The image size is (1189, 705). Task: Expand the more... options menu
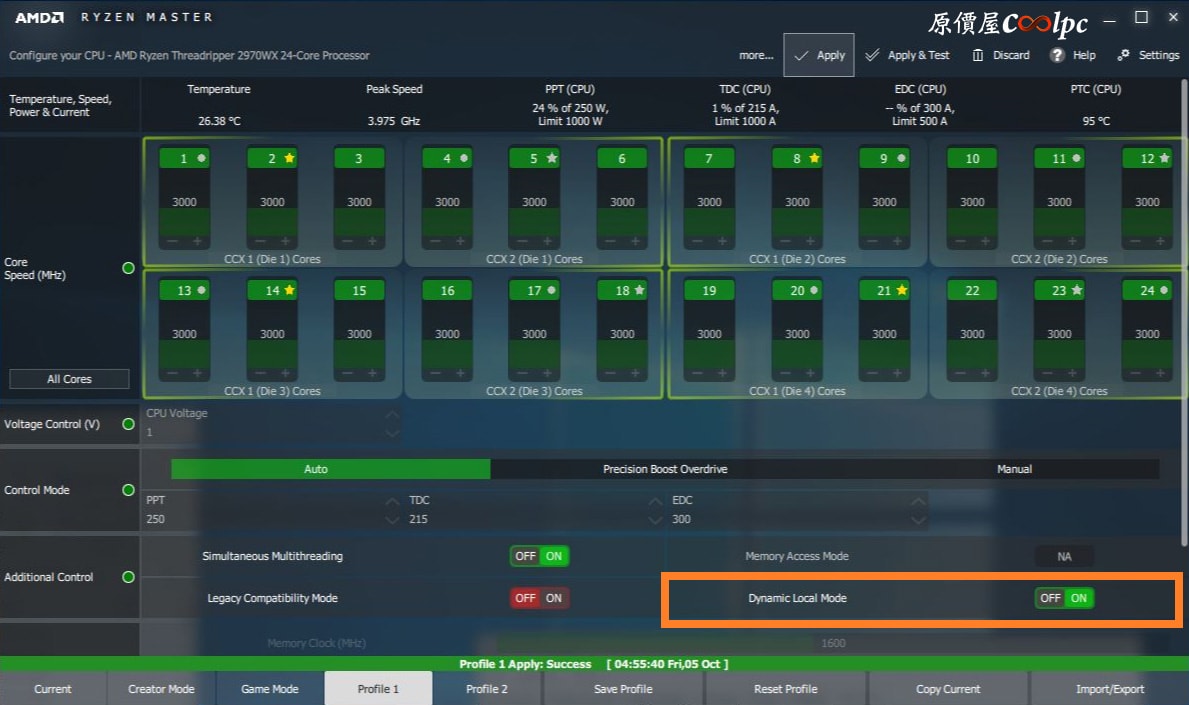click(756, 55)
